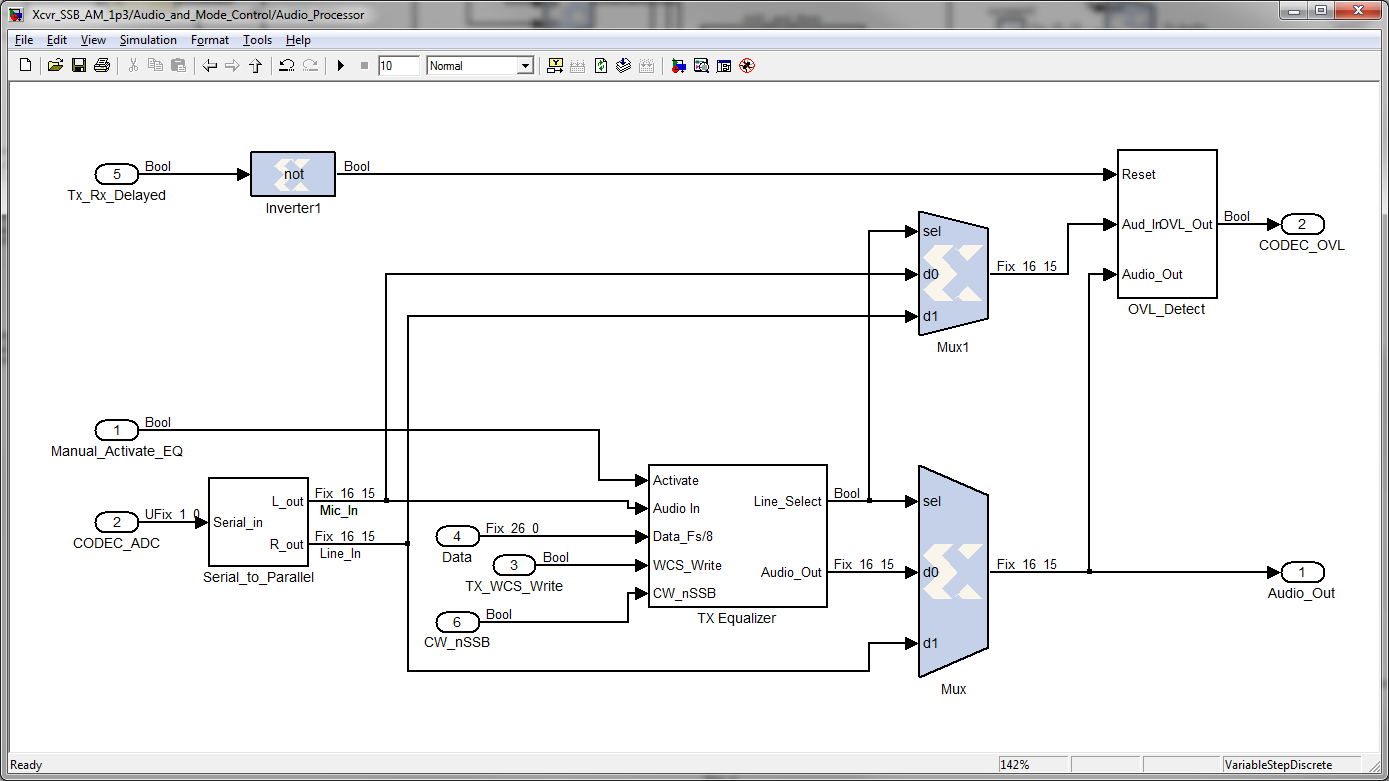The height and width of the screenshot is (781, 1389).
Task: Click the Copy icon in the toolbar
Action: tap(155, 66)
